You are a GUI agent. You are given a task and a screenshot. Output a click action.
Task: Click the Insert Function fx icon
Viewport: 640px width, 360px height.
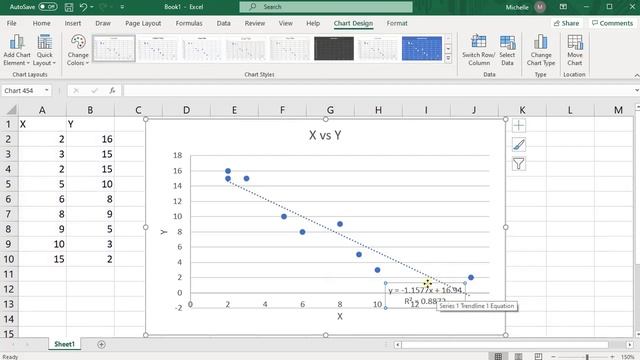[112, 91]
